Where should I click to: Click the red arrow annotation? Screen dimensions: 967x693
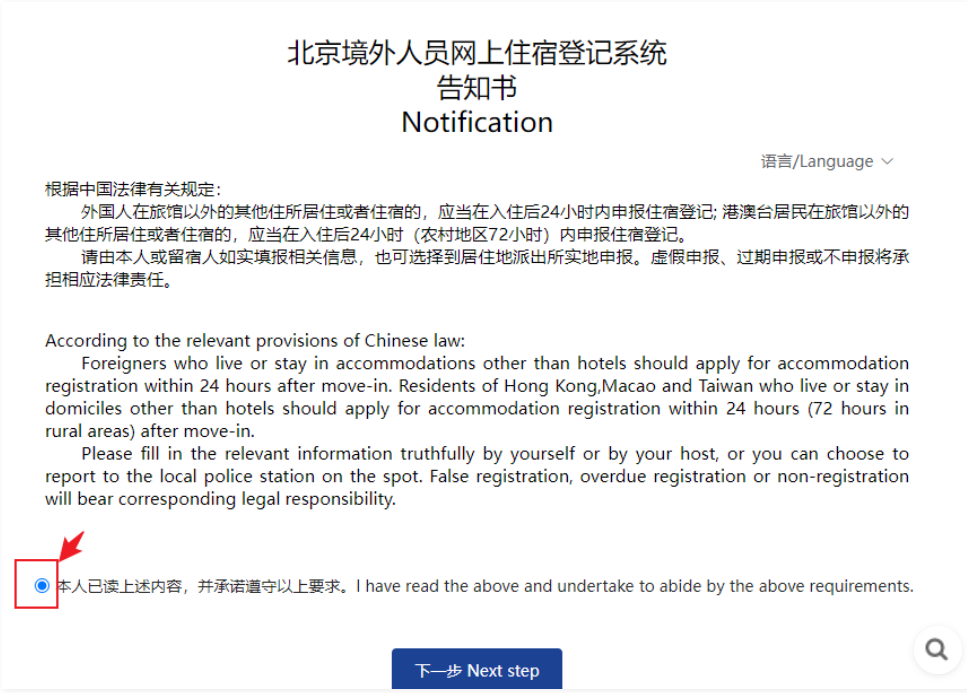[72, 546]
